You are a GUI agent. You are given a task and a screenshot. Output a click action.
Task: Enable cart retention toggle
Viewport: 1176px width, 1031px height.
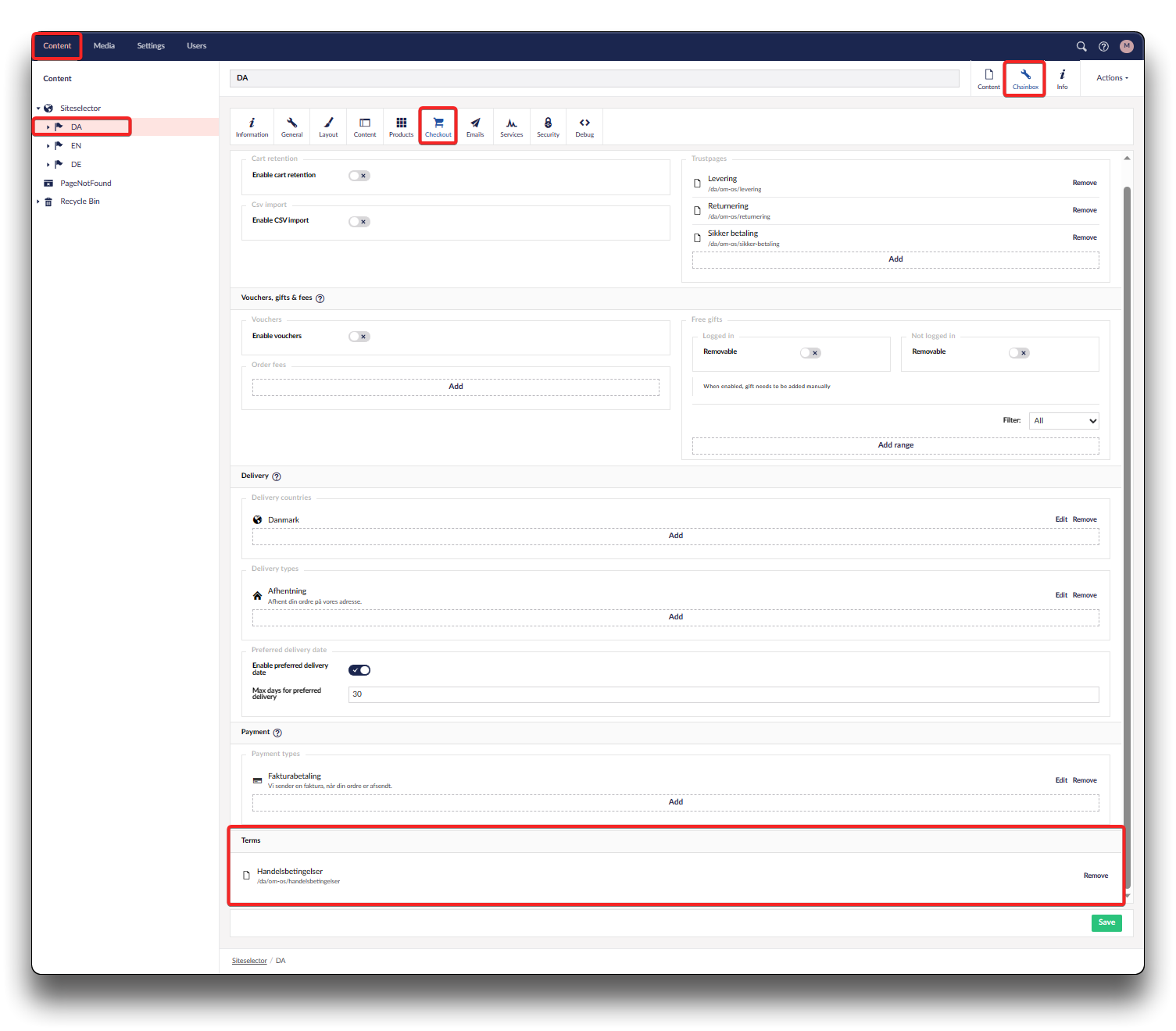(x=359, y=176)
